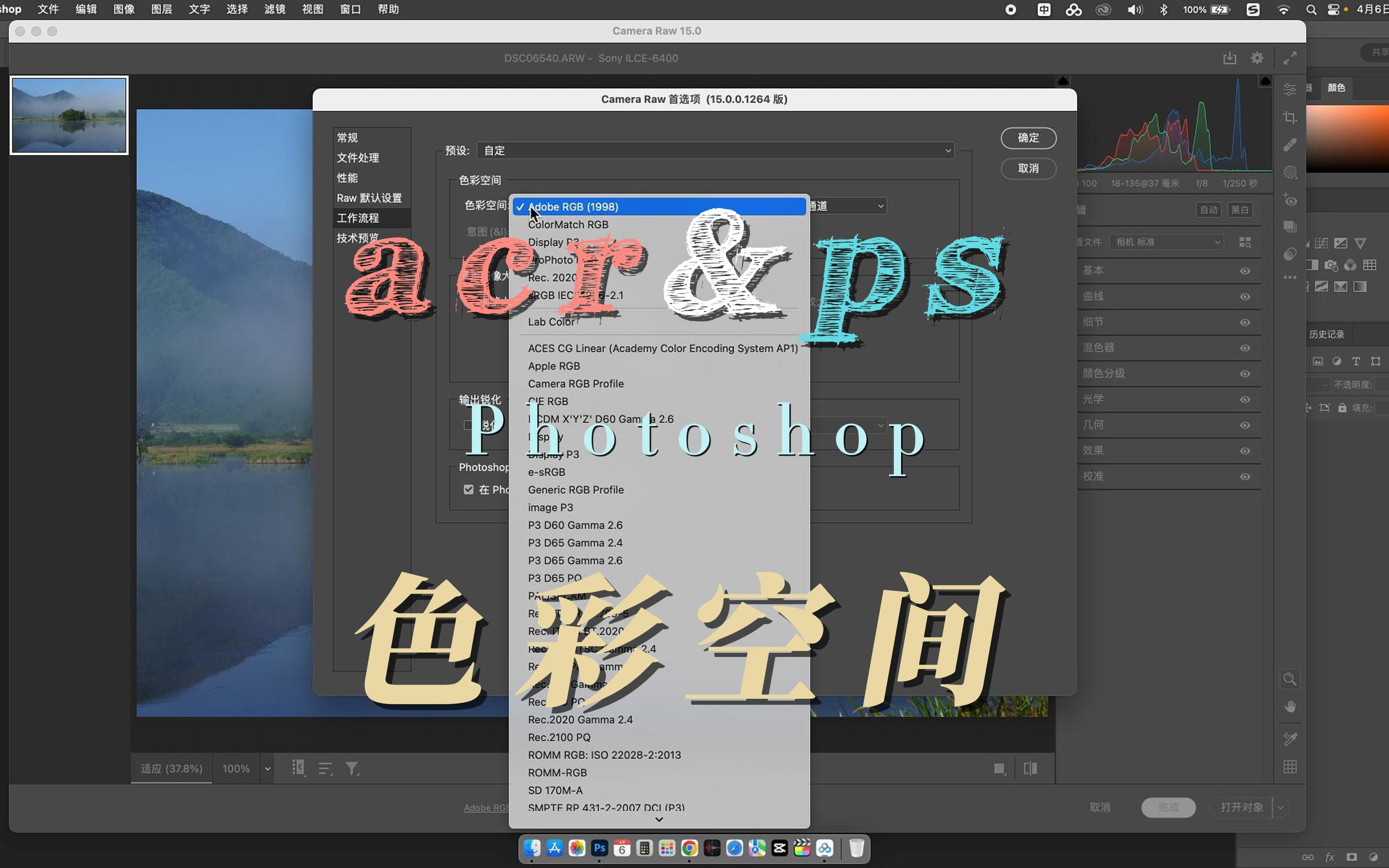The width and height of the screenshot is (1389, 868).
Task: Open the 相机 标准 profile dropdown
Action: (x=1166, y=242)
